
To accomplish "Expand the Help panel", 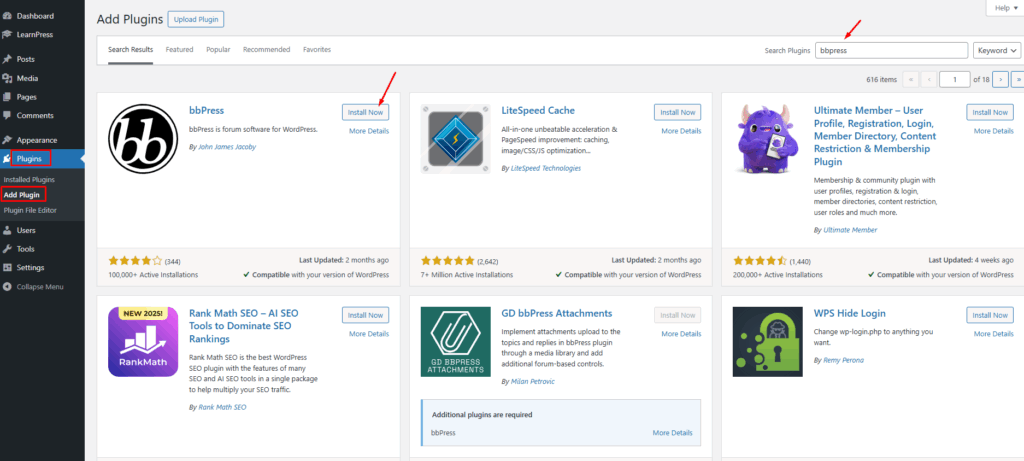I will tap(1006, 8).
